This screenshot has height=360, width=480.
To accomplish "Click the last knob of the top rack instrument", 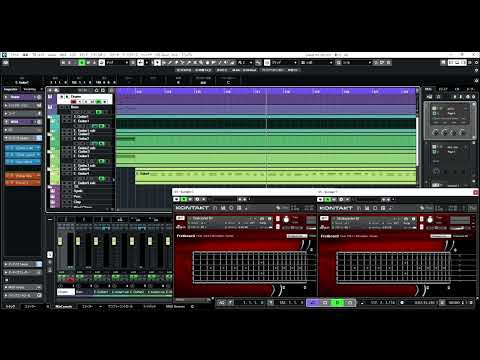I will (x=463, y=133).
